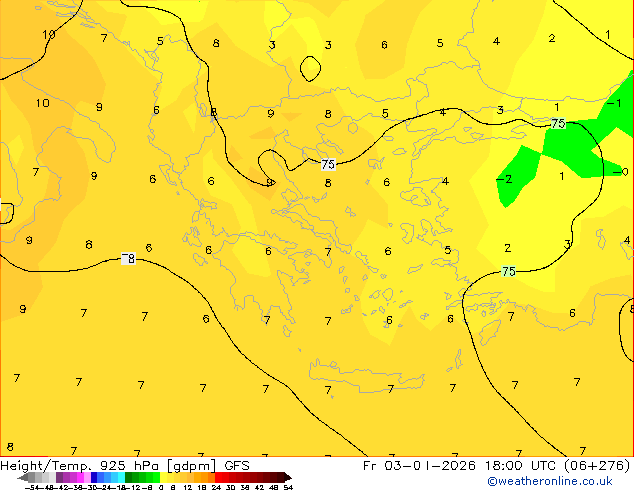
Task: Pick the bright red swatch above legend value 24
Action: (218, 477)
